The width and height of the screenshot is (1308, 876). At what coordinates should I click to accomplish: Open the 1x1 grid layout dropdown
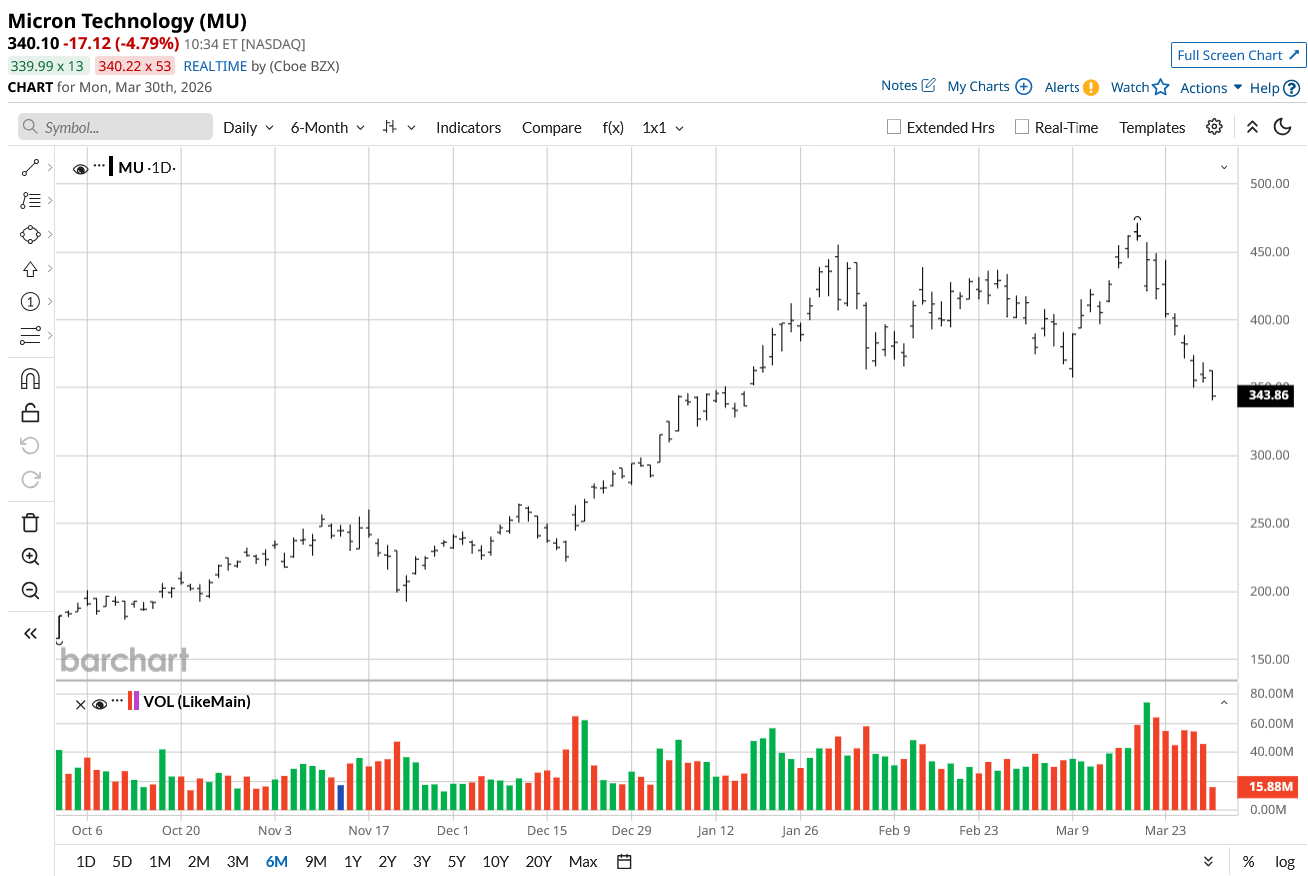coord(663,127)
